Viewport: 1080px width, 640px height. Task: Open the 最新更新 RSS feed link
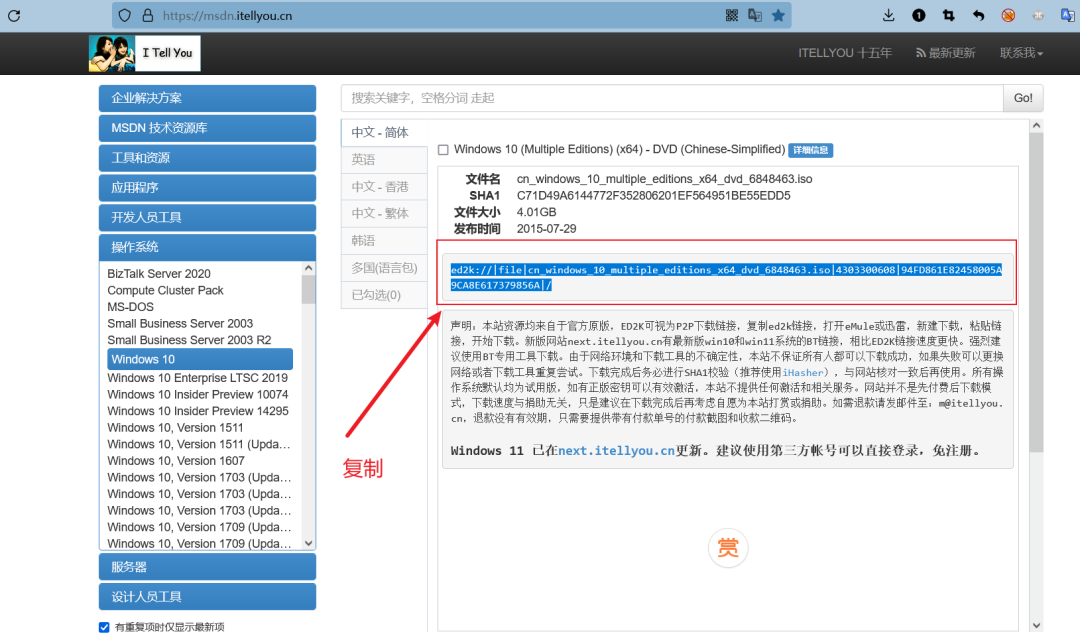point(945,53)
